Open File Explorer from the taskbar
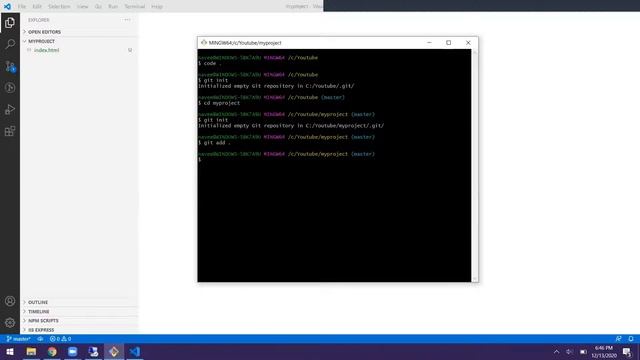 point(31,351)
